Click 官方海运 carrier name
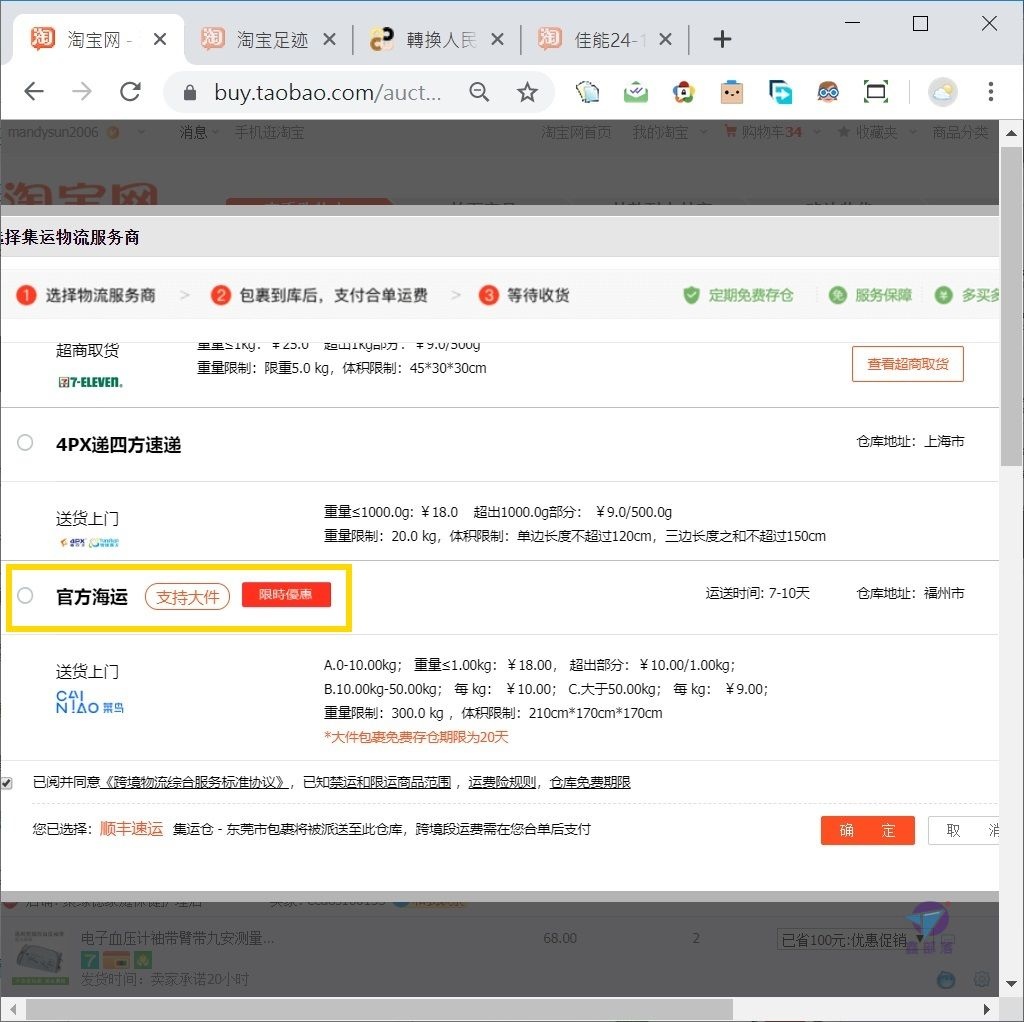The height and width of the screenshot is (1022, 1024). click(x=91, y=596)
